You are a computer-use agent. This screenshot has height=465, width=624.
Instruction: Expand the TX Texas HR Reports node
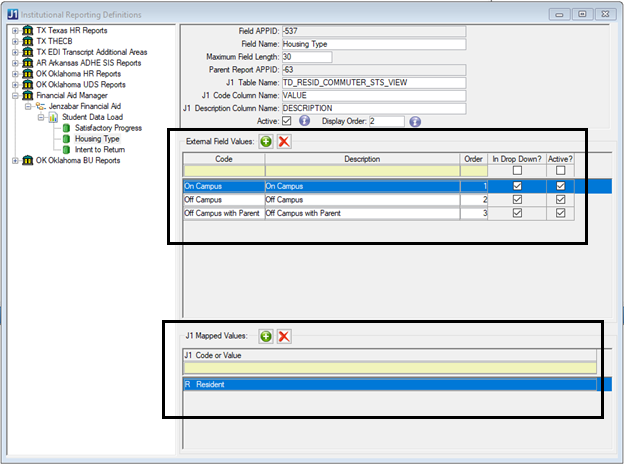(x=15, y=29)
